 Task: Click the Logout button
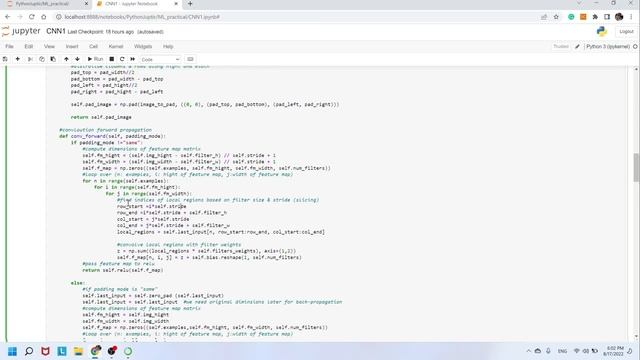pos(626,32)
